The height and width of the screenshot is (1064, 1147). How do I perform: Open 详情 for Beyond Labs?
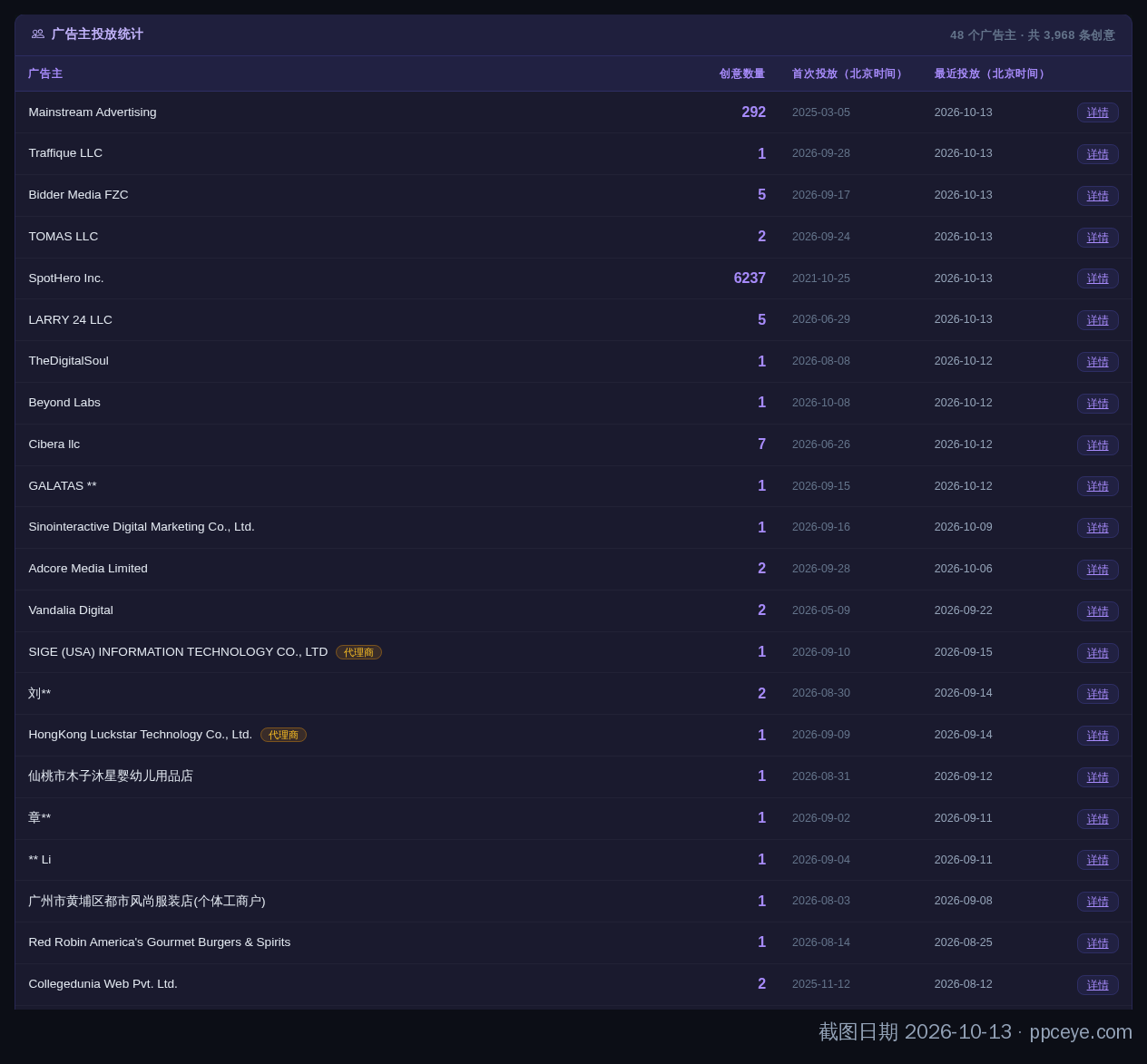[1098, 404]
